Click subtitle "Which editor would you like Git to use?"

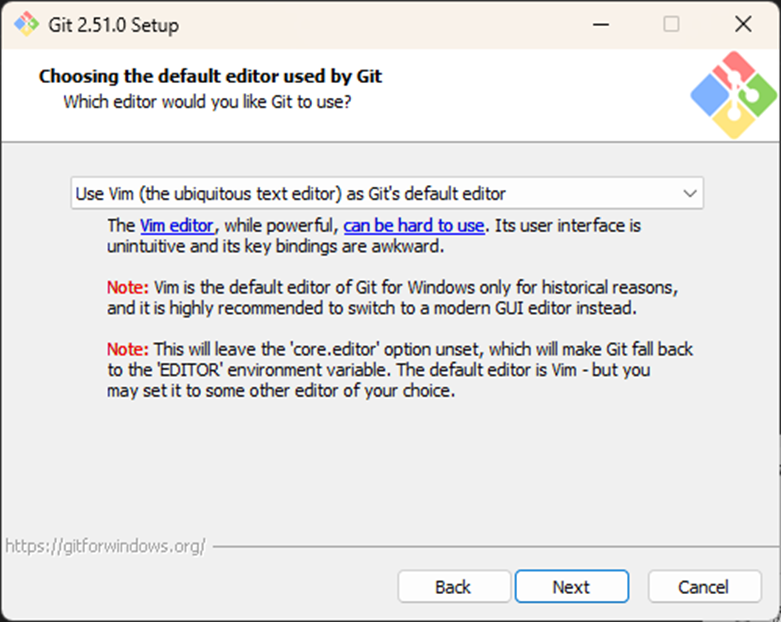coord(207,101)
